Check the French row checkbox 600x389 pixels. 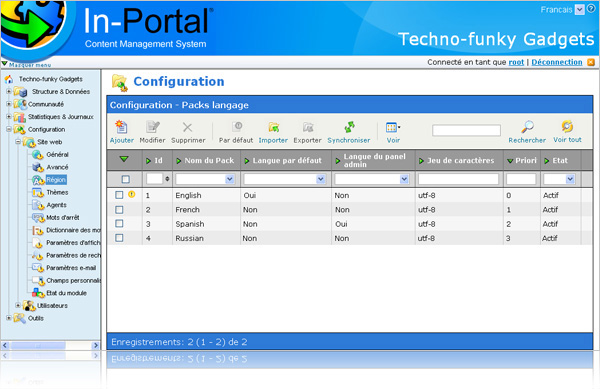[x=119, y=210]
